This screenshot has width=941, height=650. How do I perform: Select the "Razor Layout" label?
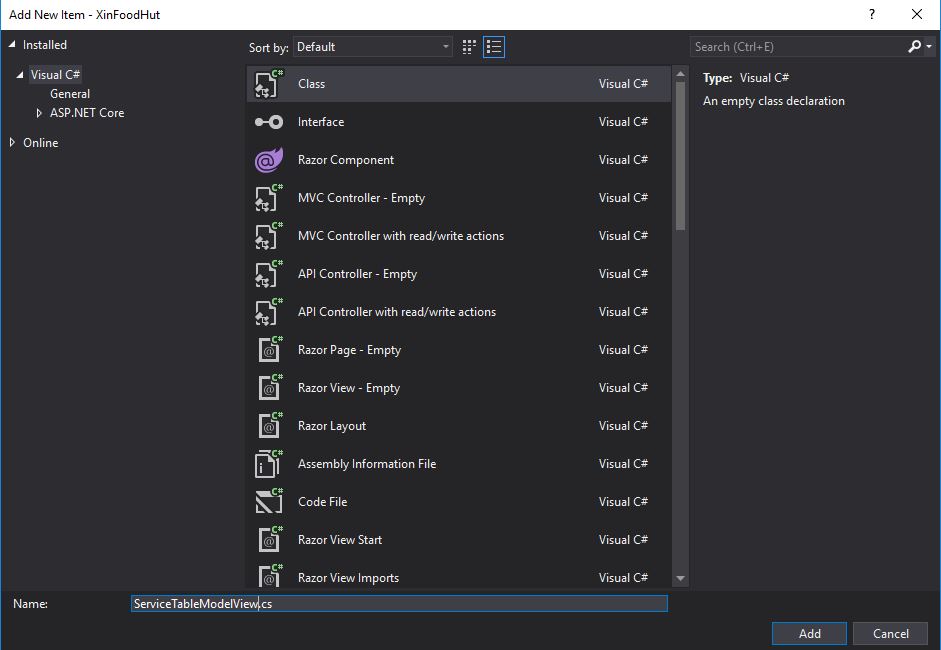(x=332, y=426)
